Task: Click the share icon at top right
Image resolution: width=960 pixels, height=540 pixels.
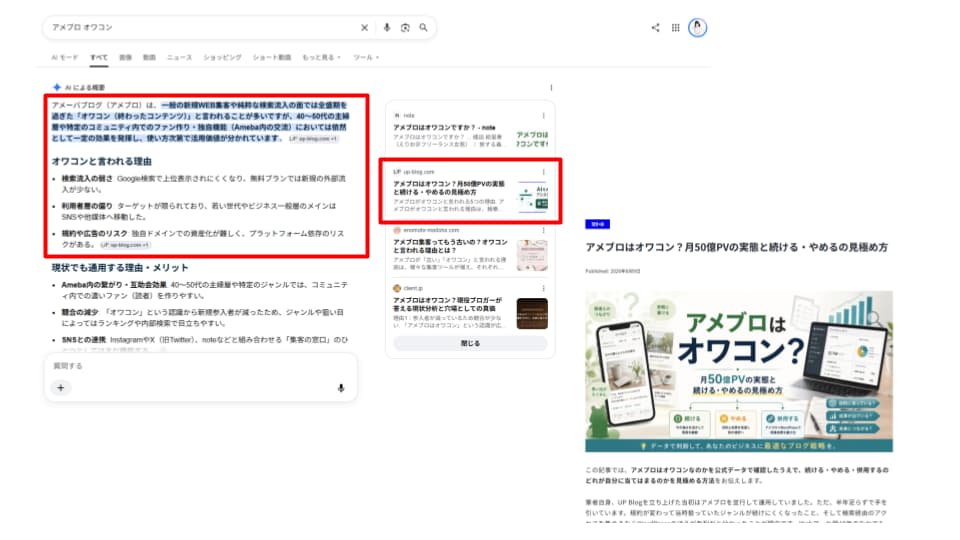Action: click(655, 28)
